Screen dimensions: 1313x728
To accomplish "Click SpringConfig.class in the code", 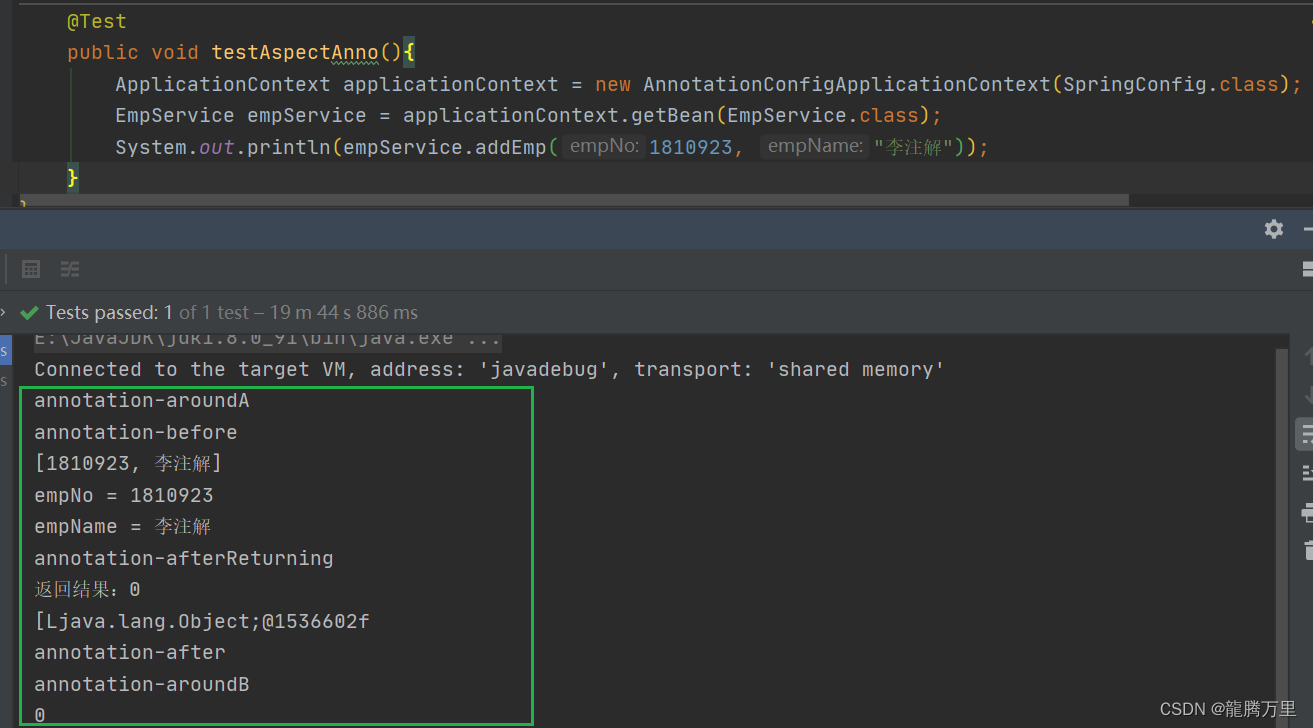I will [1171, 84].
